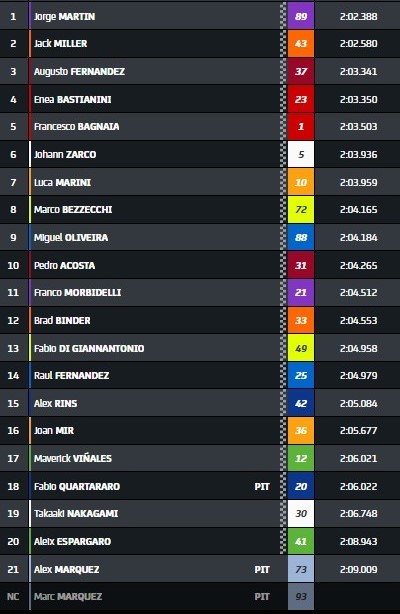Open Francesco BAGNAIA's rider entry

[x=76, y=126]
